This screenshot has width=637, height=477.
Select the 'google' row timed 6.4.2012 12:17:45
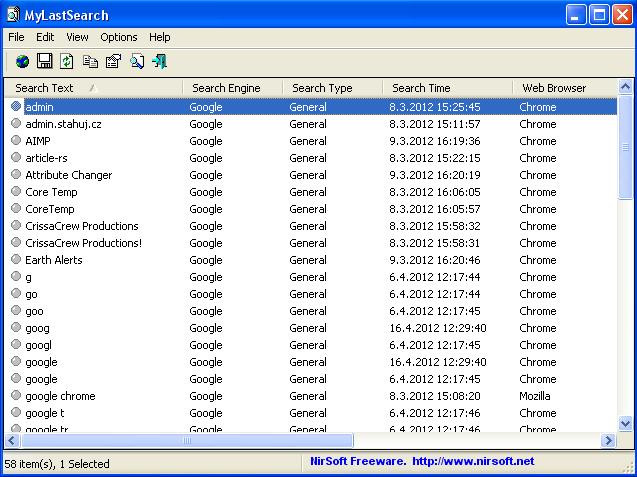[x=311, y=379]
